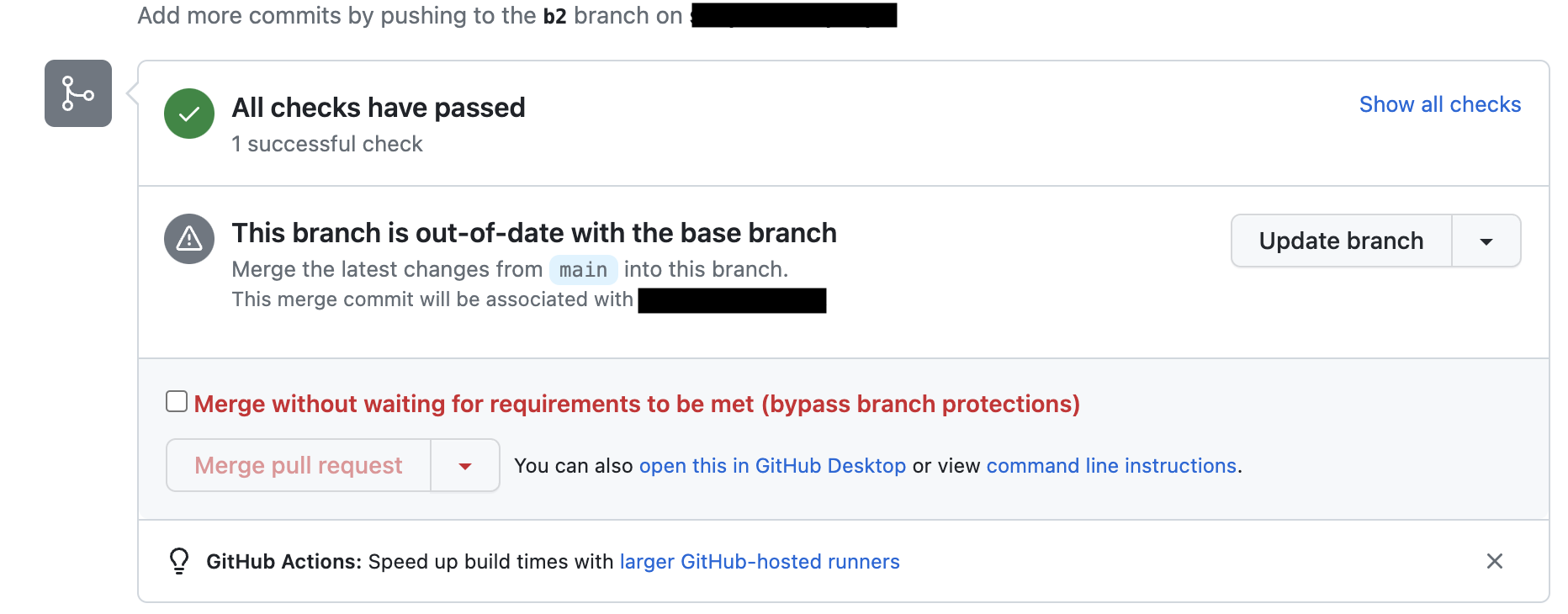Open this pull request in GitHub Desktop

pos(774,465)
